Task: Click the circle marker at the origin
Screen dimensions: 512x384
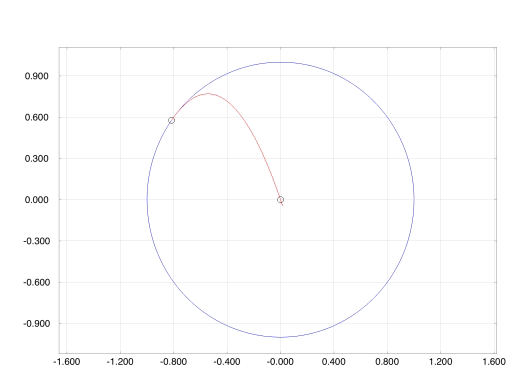Action: [280, 199]
